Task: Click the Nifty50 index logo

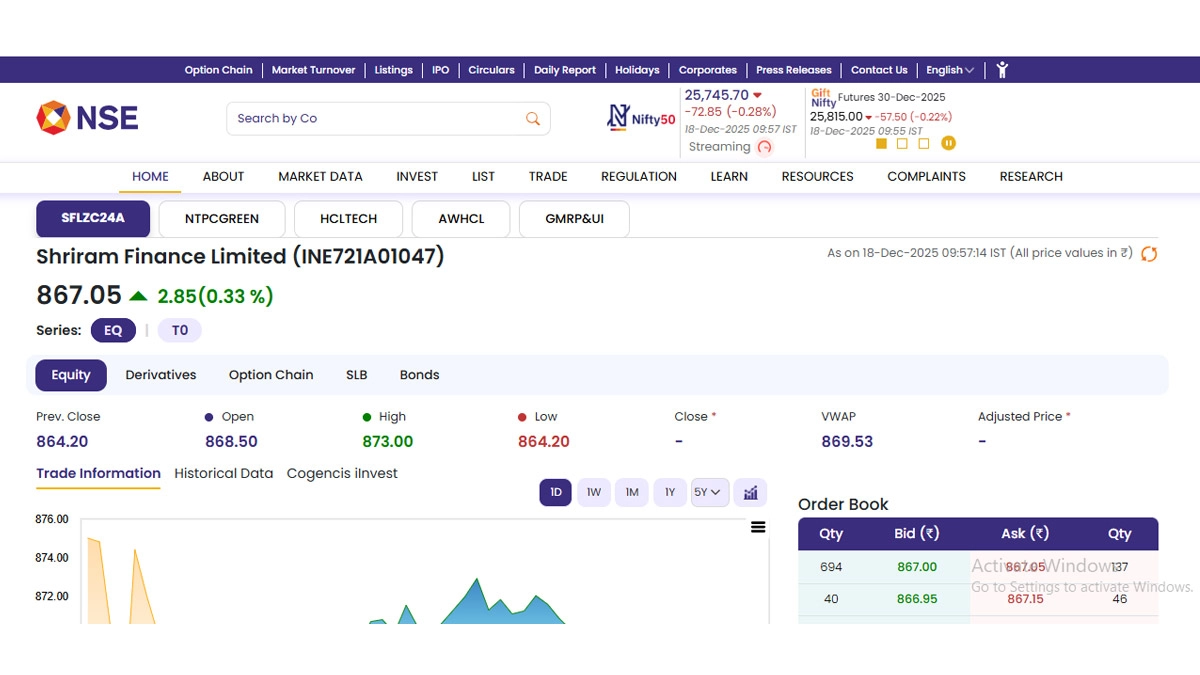Action: click(x=641, y=118)
